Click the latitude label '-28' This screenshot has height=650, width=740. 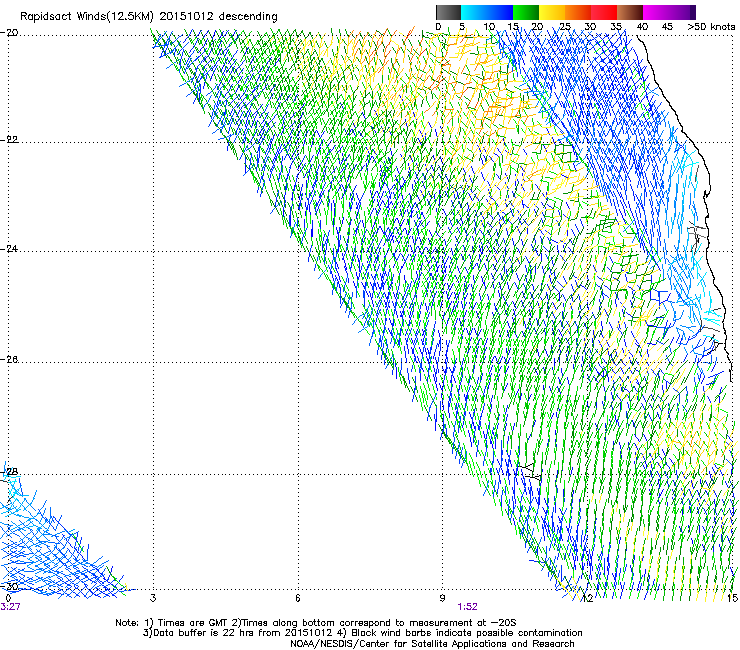(x=9, y=472)
